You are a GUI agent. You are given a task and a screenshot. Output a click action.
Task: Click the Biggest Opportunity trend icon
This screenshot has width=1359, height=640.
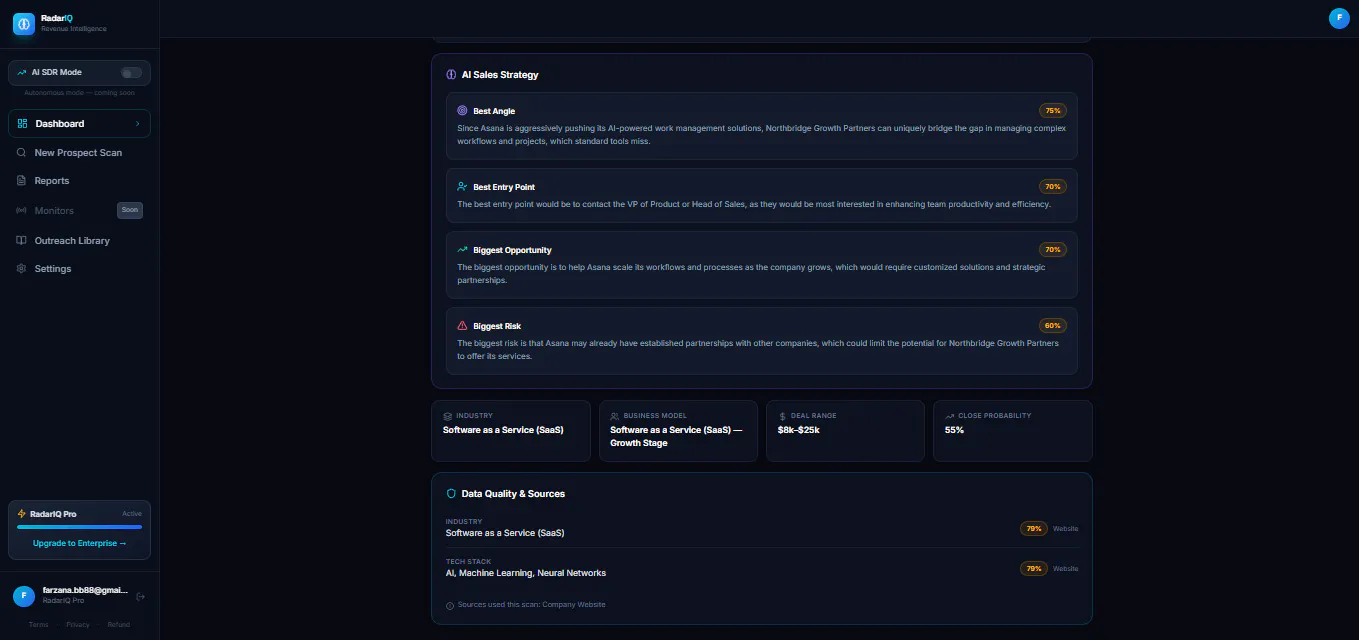tap(462, 250)
